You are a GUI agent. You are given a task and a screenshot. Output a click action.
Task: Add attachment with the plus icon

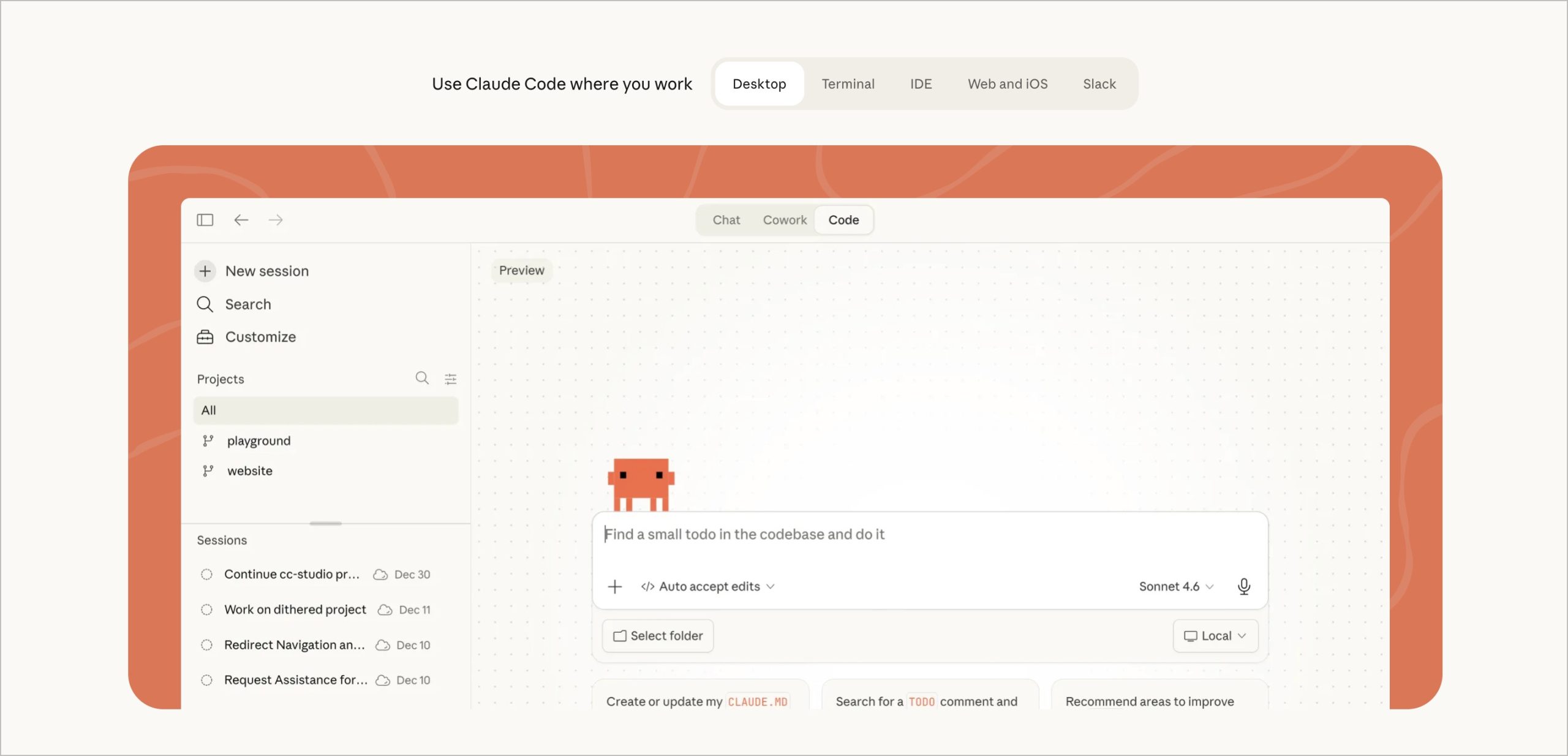[x=615, y=586]
